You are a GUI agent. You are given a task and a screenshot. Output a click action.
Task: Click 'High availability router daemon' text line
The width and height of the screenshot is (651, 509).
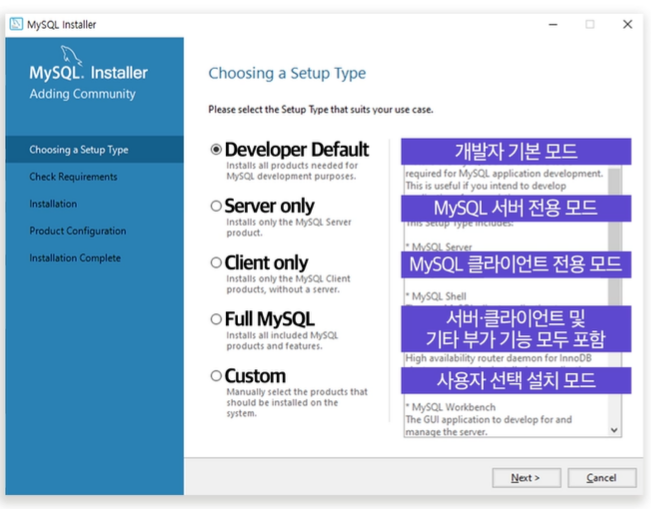[498, 358]
